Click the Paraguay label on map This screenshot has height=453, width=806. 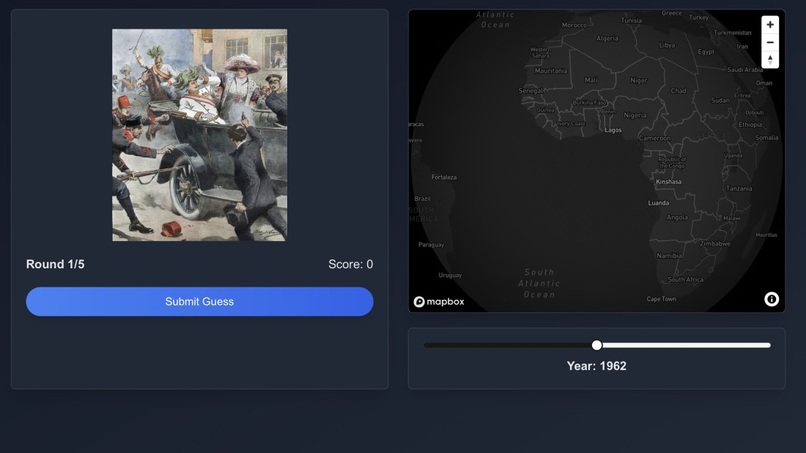click(x=431, y=245)
